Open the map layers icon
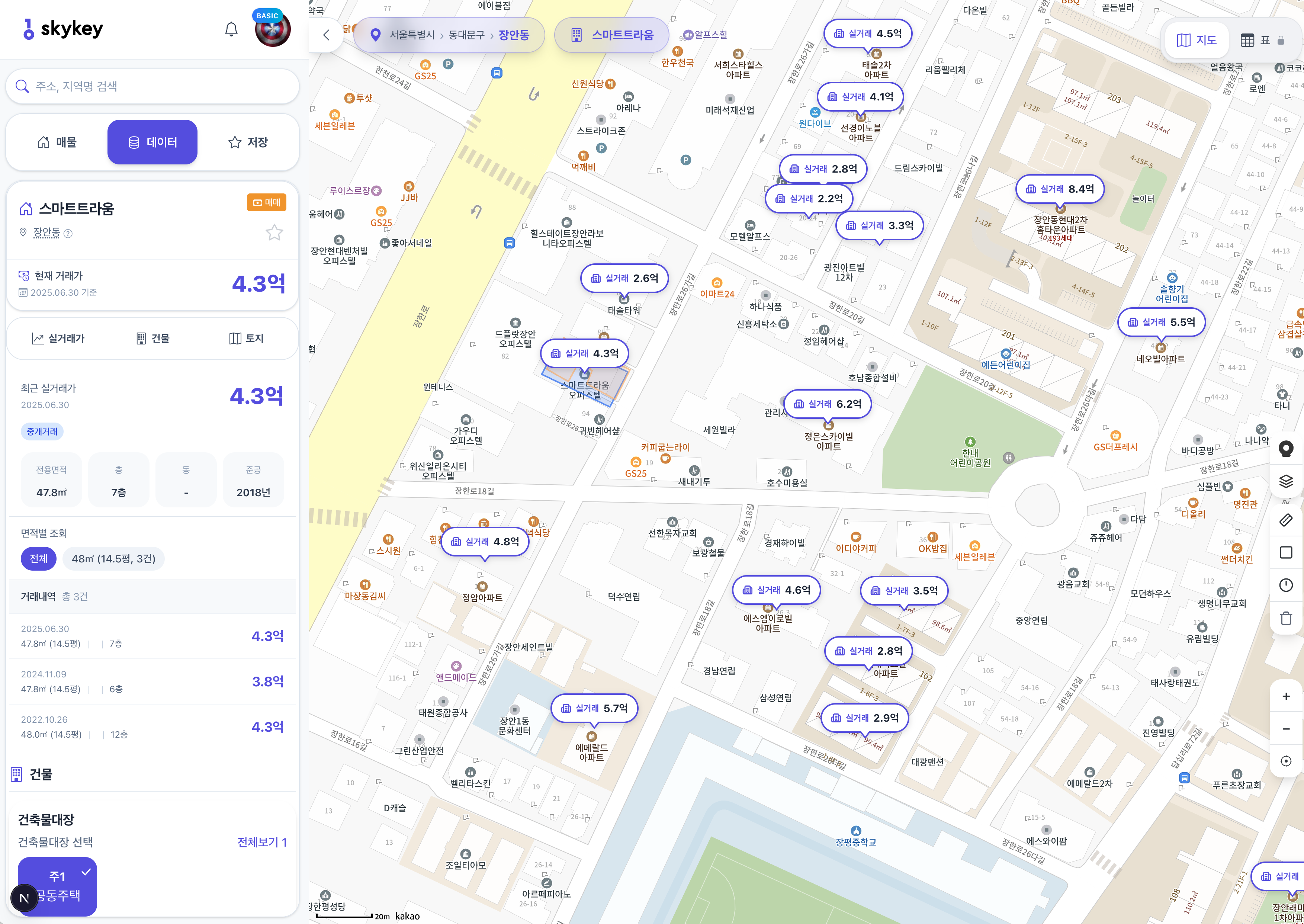 [1286, 481]
